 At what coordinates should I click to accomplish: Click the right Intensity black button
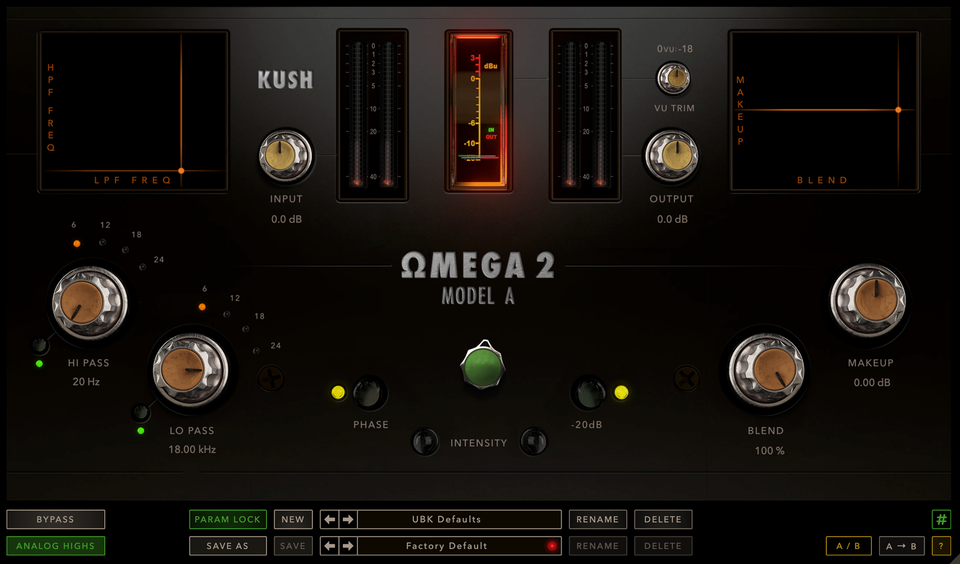point(533,442)
